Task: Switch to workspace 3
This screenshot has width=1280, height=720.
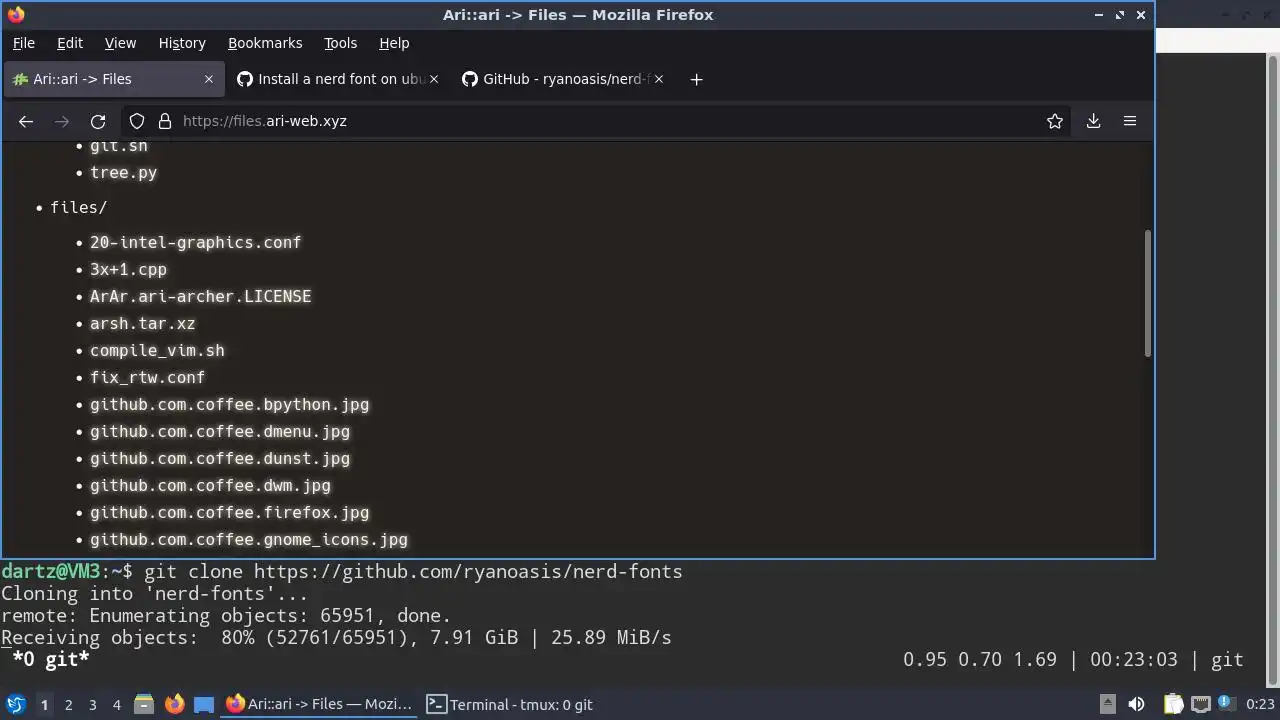Action: coord(92,705)
